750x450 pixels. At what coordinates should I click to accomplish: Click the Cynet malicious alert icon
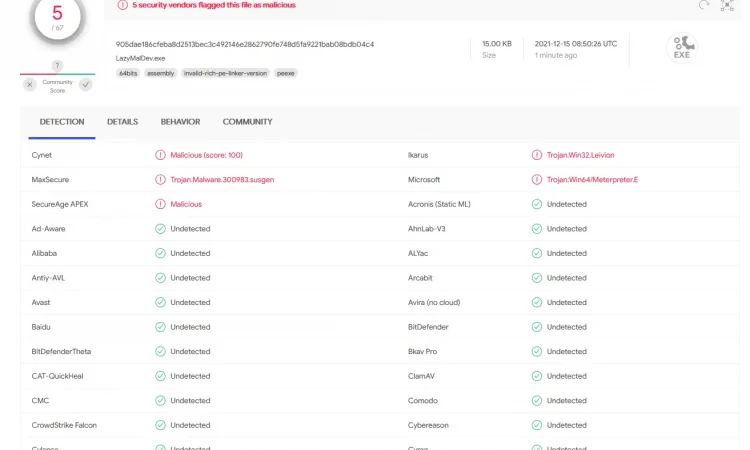click(160, 155)
